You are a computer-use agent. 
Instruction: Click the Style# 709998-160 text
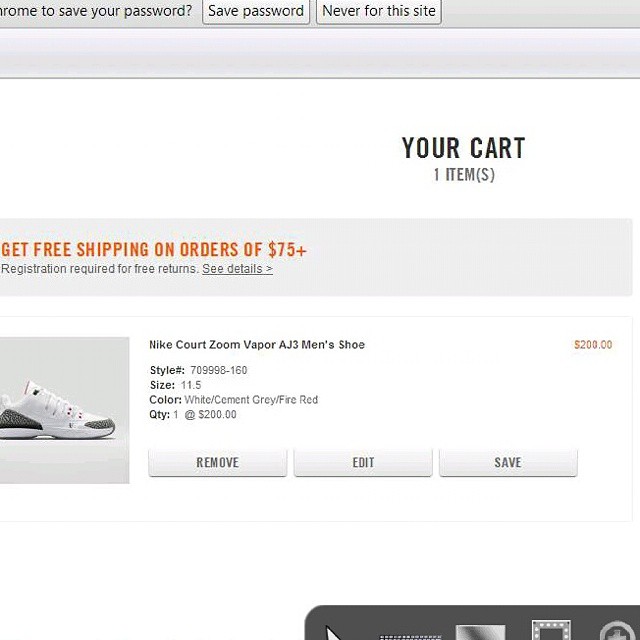pos(198,371)
